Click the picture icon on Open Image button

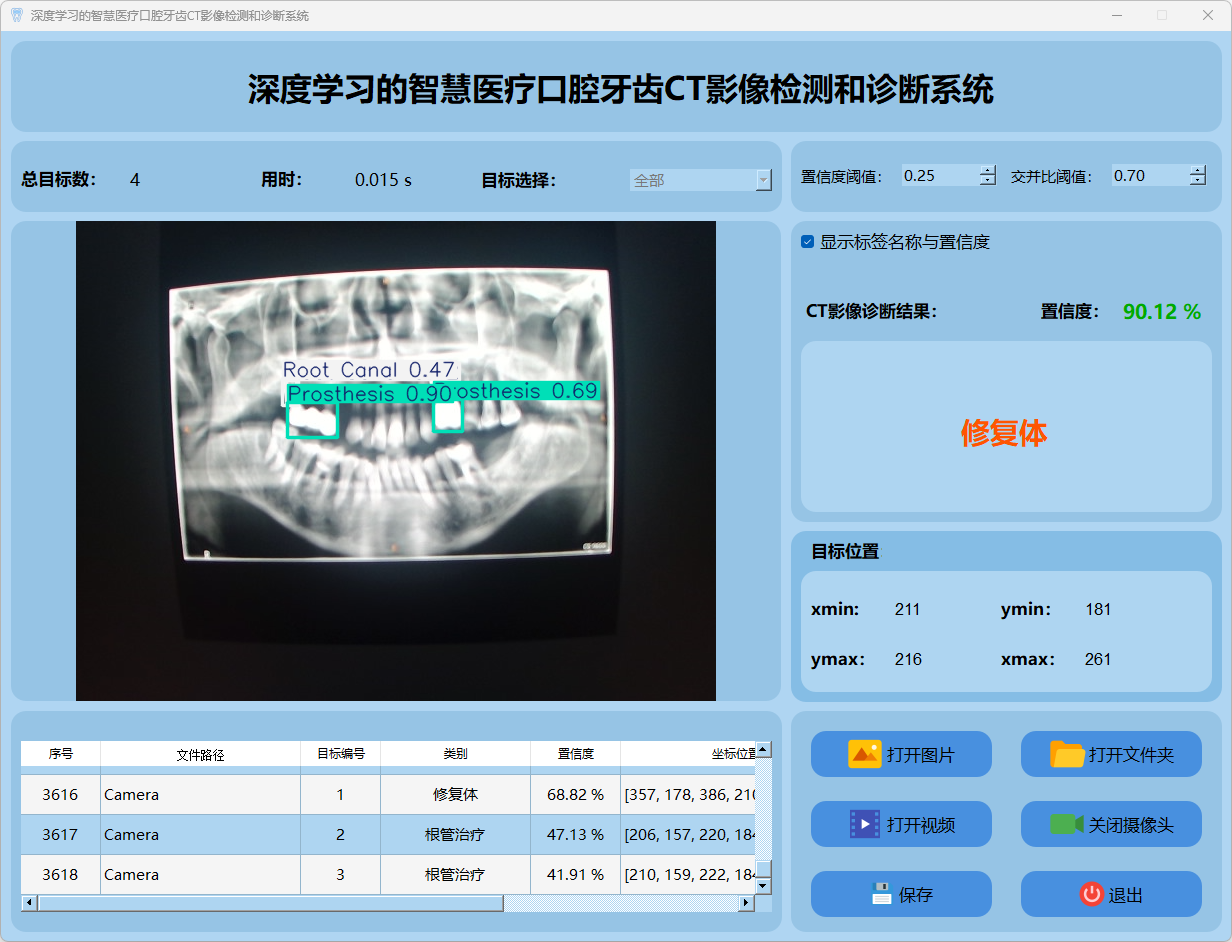click(x=864, y=754)
